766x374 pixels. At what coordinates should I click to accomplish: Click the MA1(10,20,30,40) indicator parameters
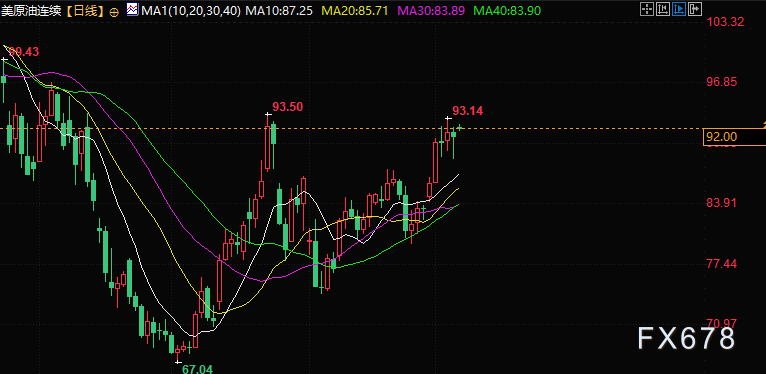[x=191, y=10]
